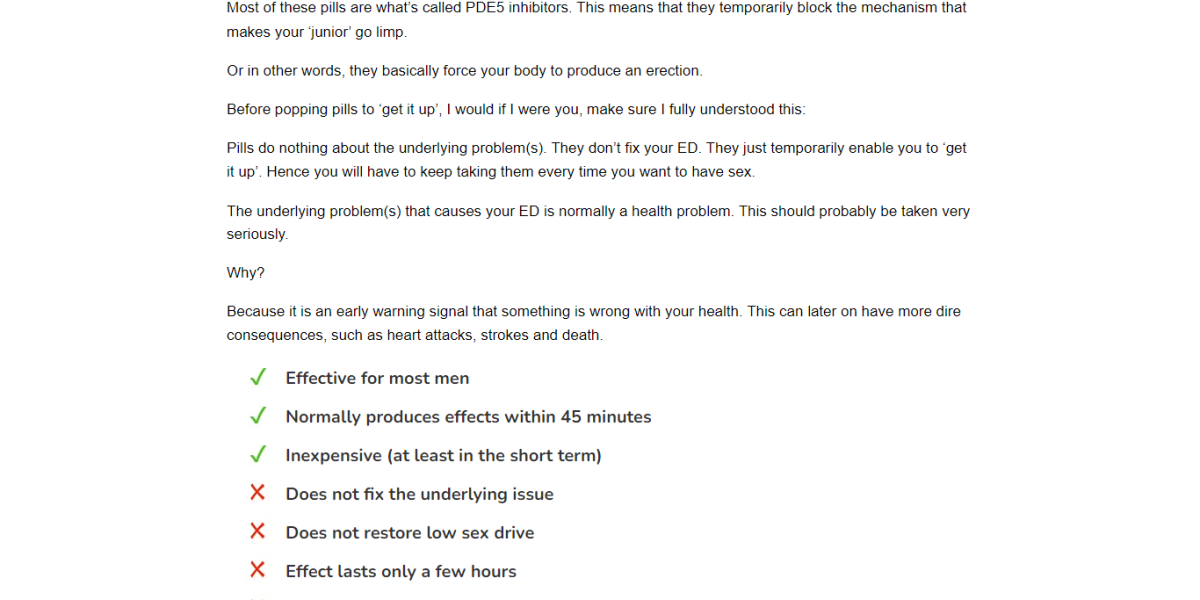This screenshot has height=600, width=1200.
Task: Click the checkmark next to 'Normally produces effects within 45 minutes'
Action: click(x=258, y=416)
